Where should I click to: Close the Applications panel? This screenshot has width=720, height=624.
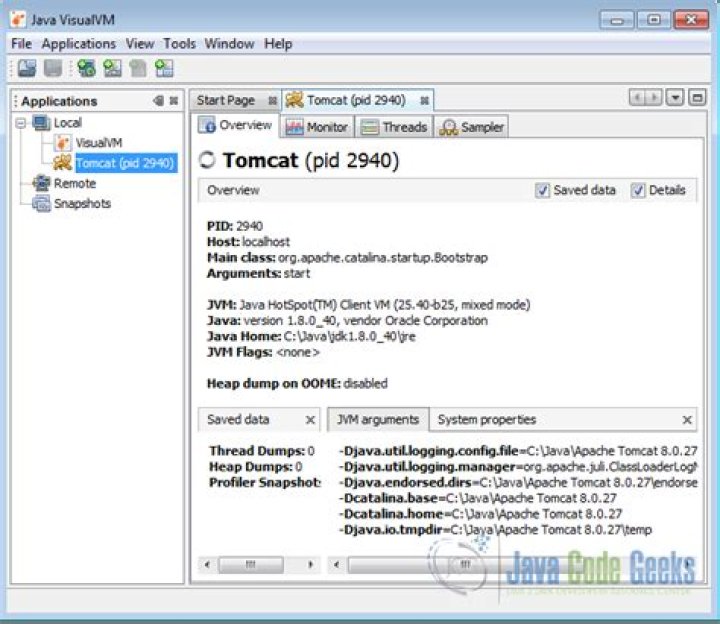[x=174, y=101]
